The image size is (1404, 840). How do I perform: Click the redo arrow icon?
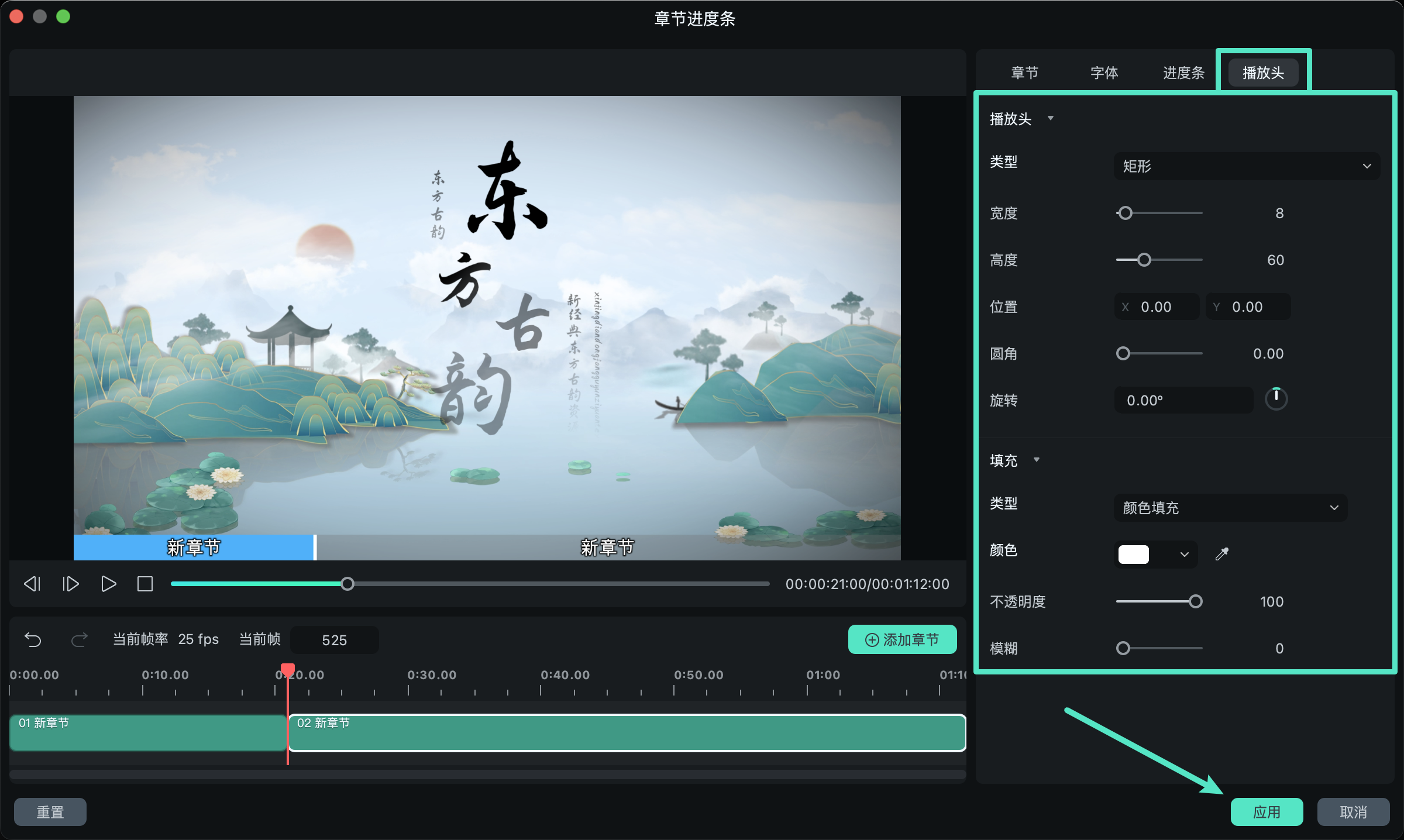point(80,639)
